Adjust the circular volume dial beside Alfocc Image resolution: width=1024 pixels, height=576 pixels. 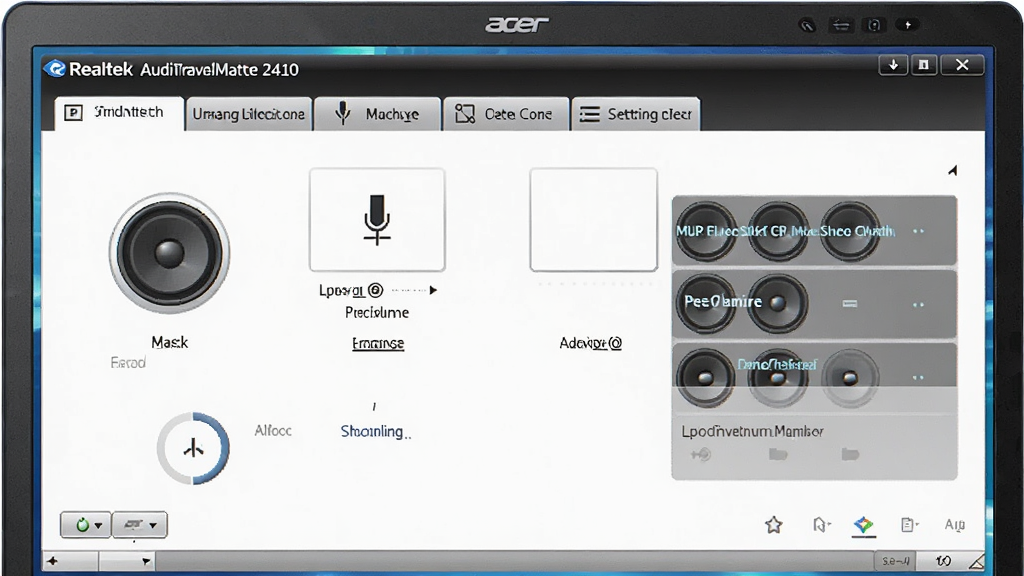coord(193,448)
